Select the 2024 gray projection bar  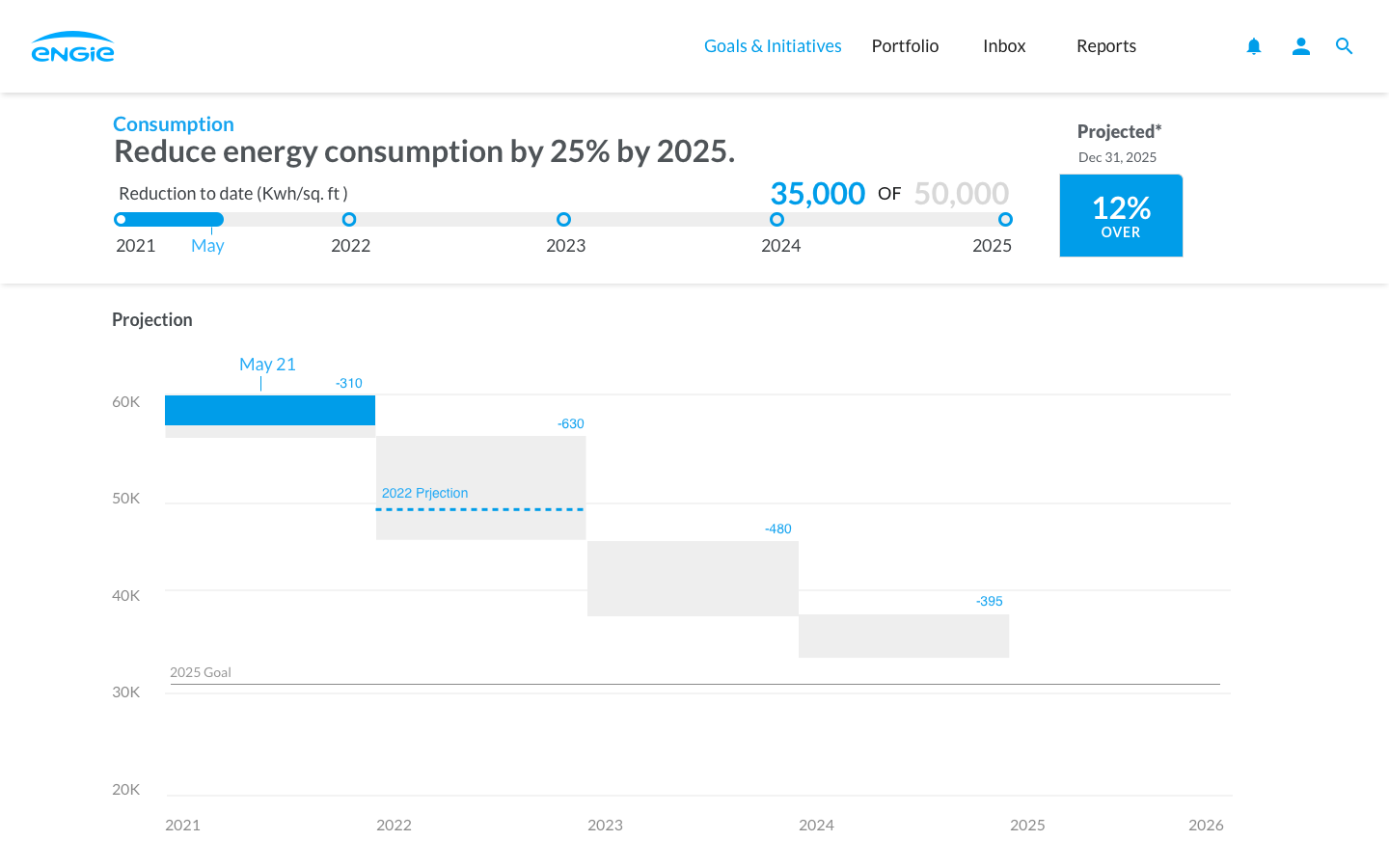point(904,637)
